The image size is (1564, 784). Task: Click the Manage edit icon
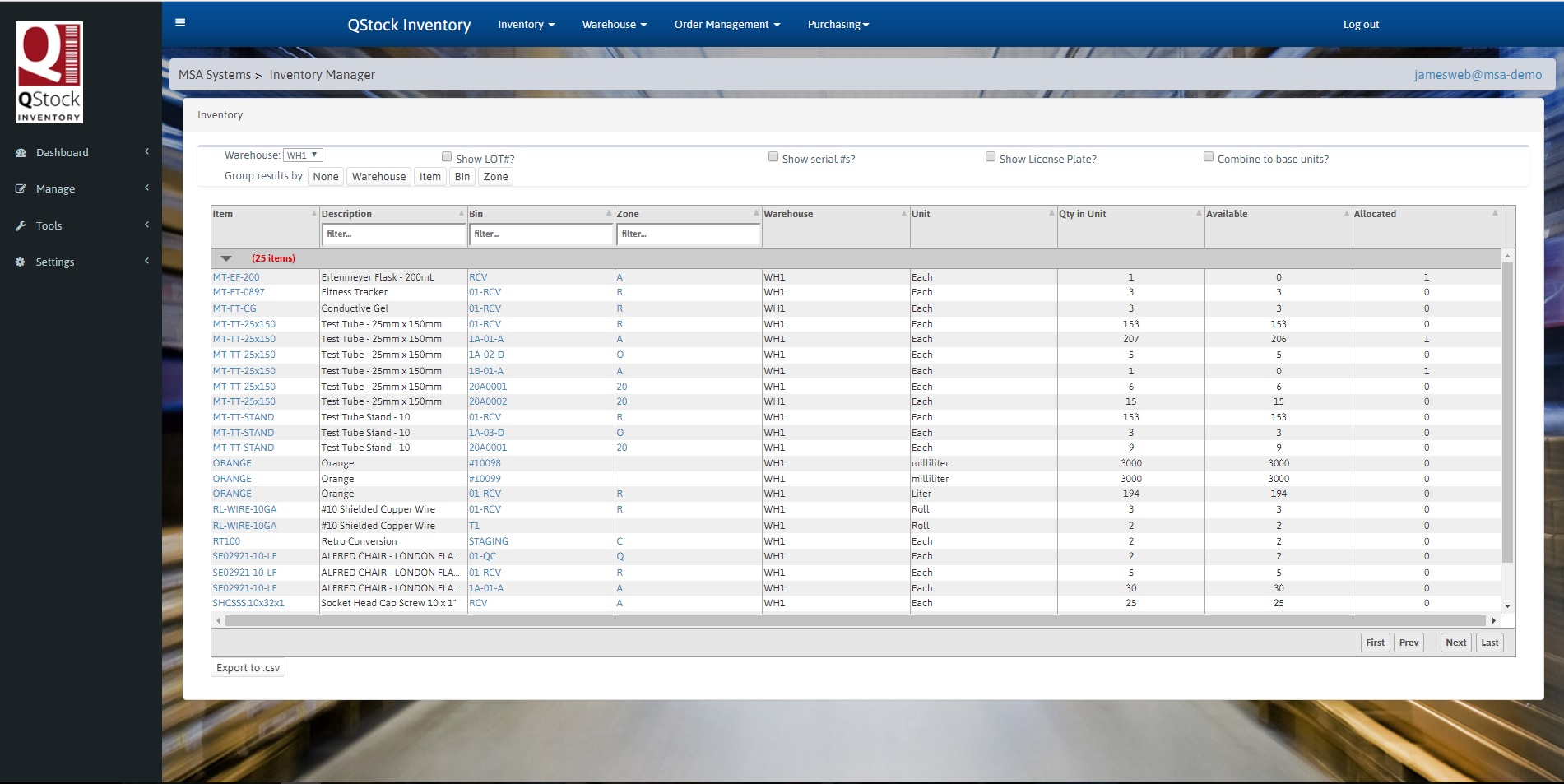coord(21,189)
